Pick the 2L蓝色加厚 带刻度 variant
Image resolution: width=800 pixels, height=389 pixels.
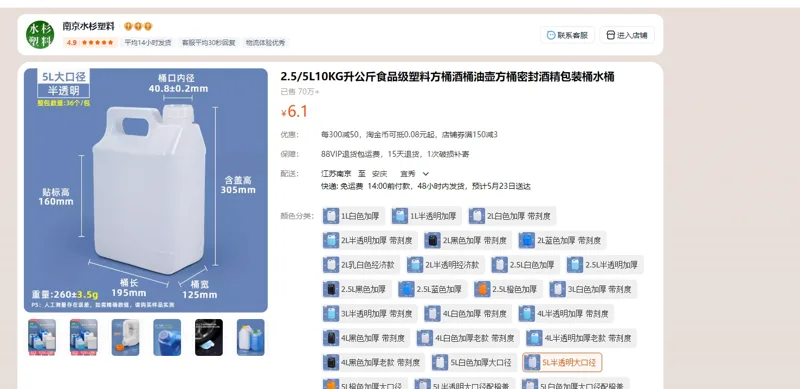[x=562, y=240]
